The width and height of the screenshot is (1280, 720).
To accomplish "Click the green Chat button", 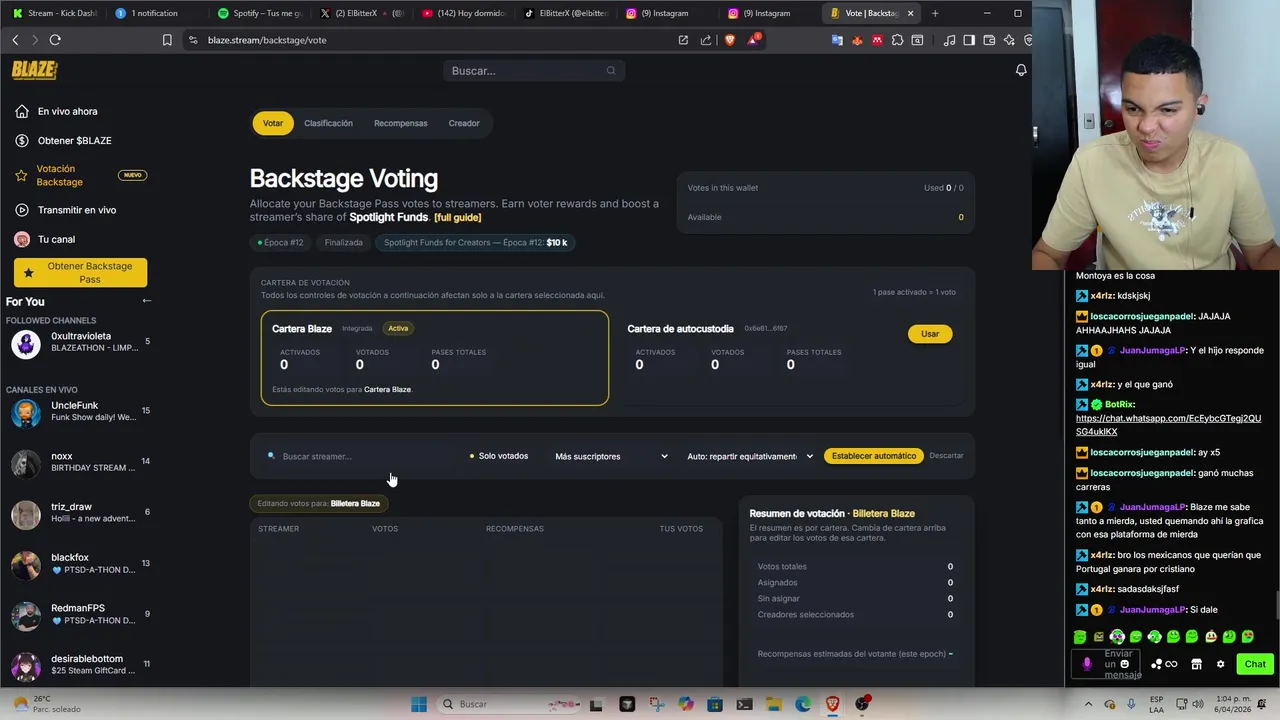I will point(1255,664).
